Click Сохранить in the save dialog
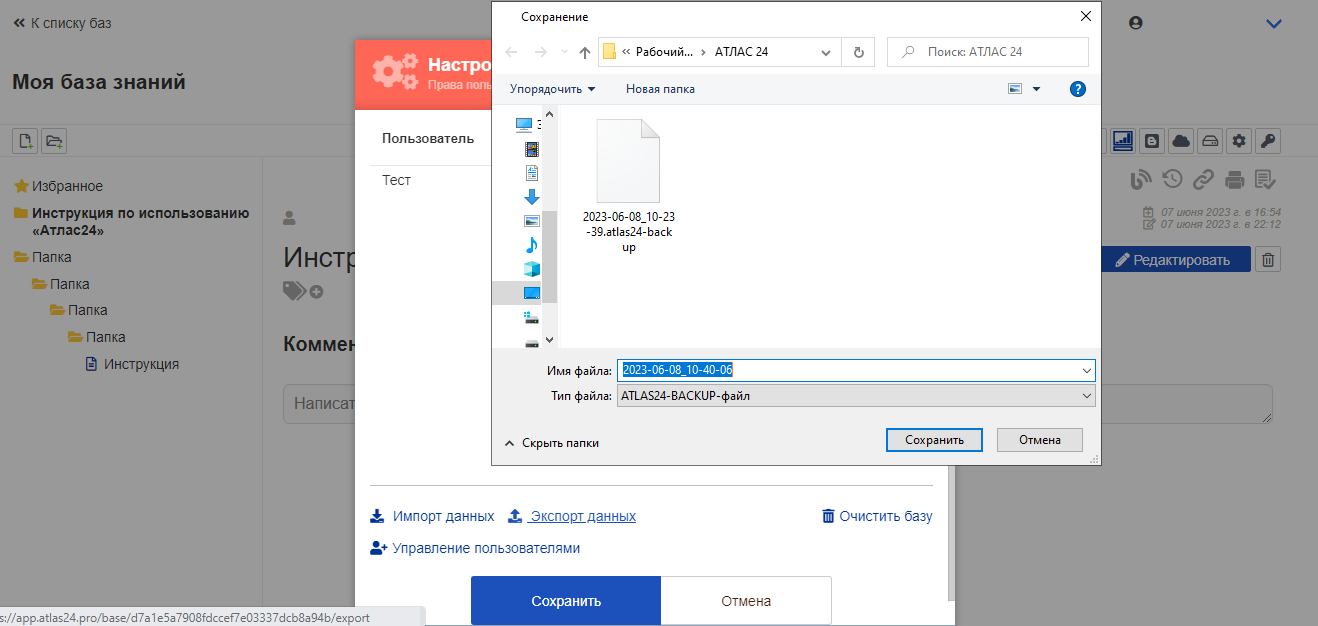This screenshot has width=1318, height=626. (934, 440)
